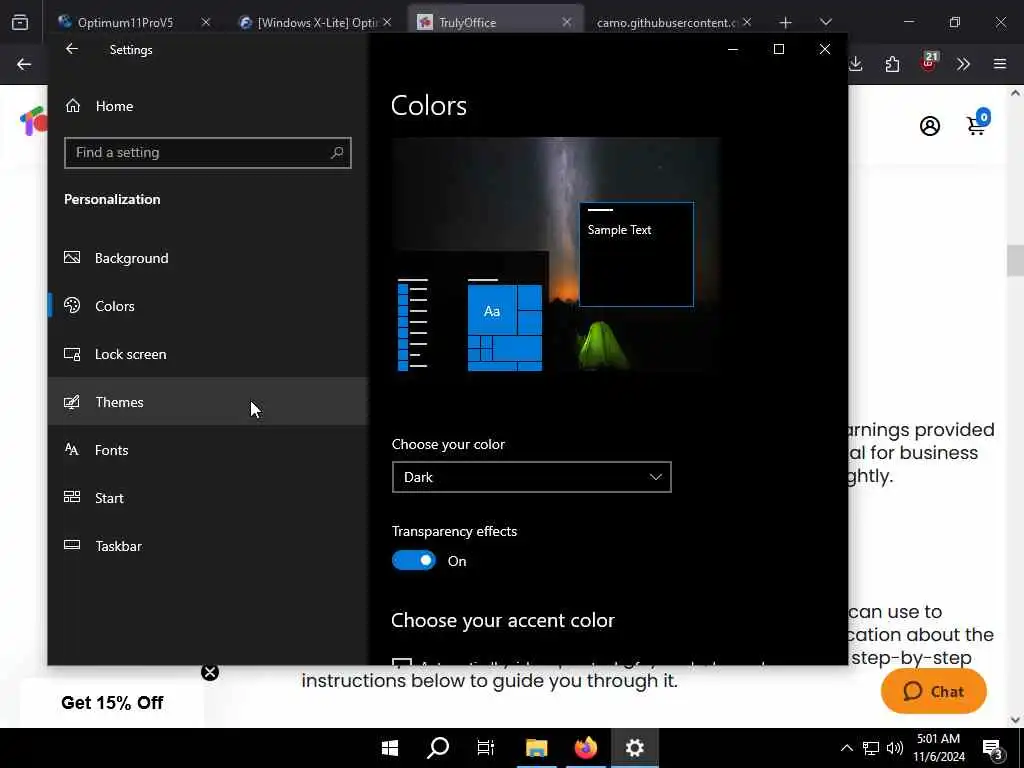1024x768 pixels.
Task: Click the Find a setting search box
Action: (208, 153)
